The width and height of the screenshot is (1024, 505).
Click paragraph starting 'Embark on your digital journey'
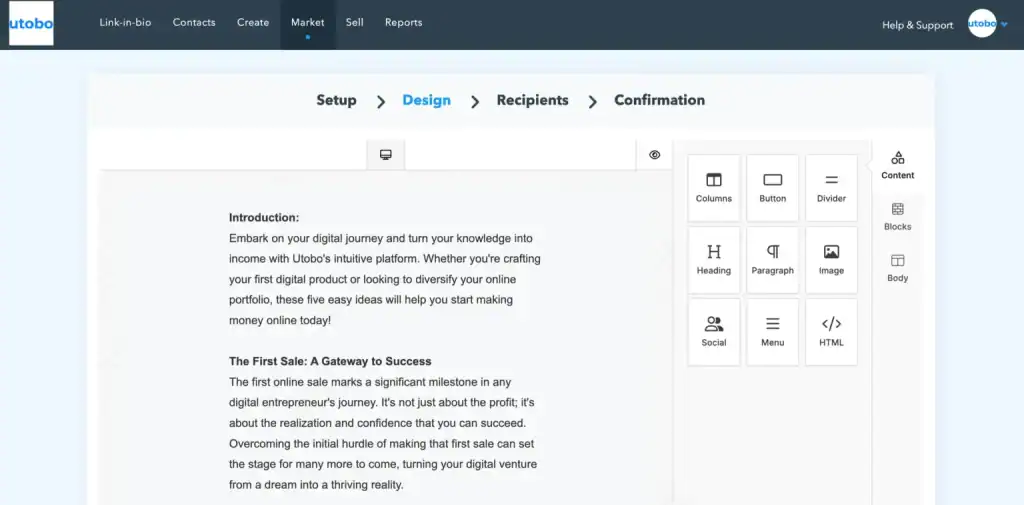click(385, 280)
